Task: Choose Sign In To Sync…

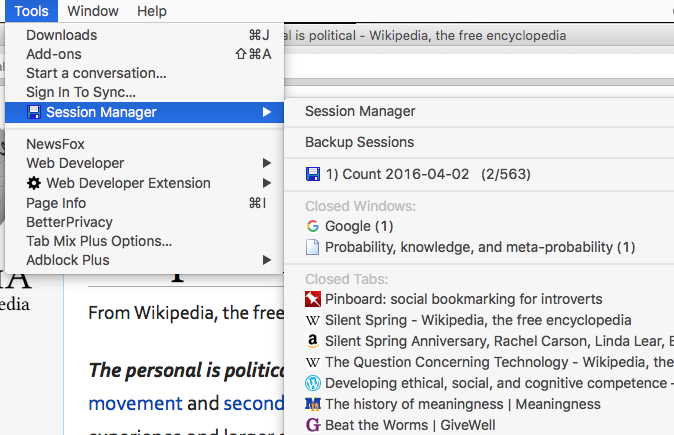Action: click(x=144, y=92)
